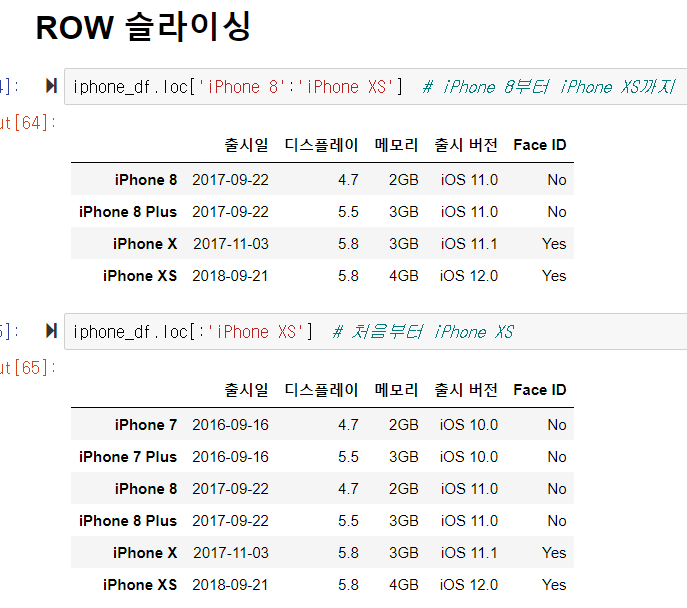This screenshot has width=687, height=608.
Task: Click 출시일 header in first table
Action: 246,145
